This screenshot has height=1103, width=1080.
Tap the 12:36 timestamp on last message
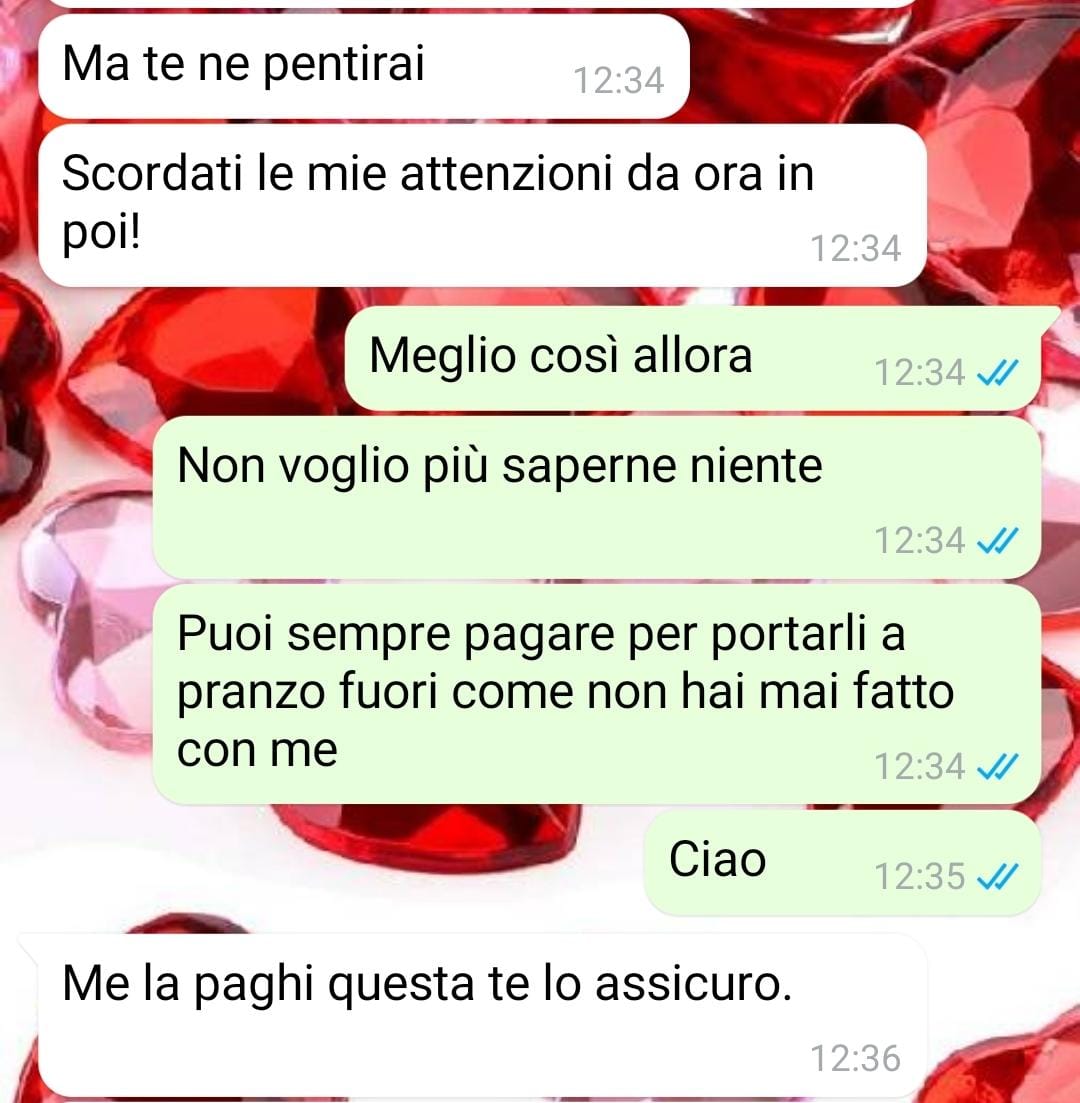click(x=856, y=1059)
